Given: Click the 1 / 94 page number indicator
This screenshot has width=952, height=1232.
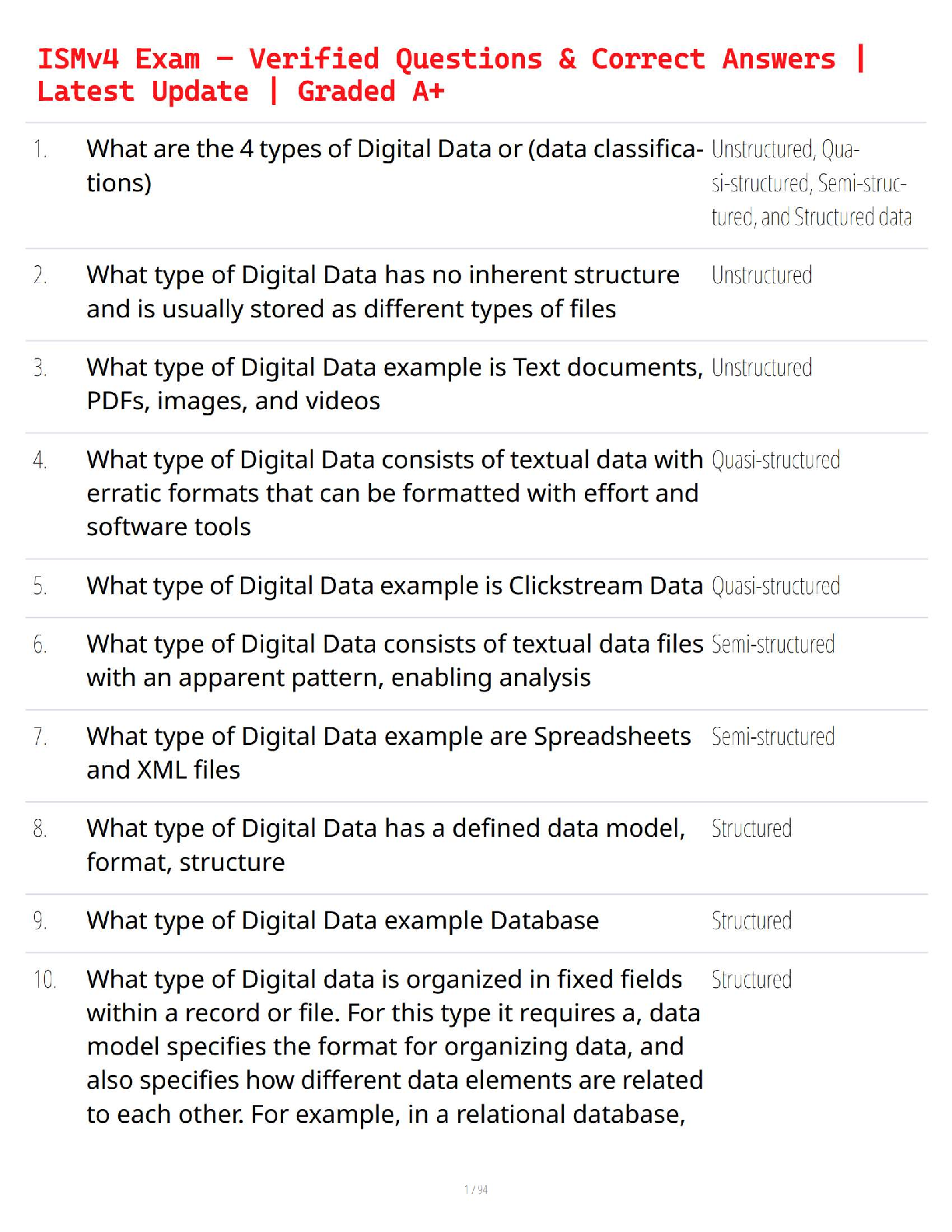Looking at the screenshot, I should tap(476, 1189).
